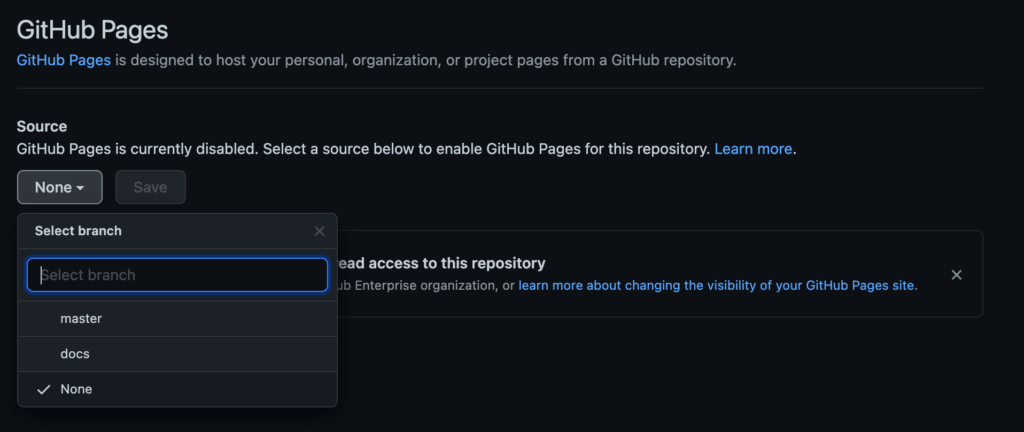This screenshot has width=1024, height=432.
Task: Click the Source section label
Action: click(42, 126)
